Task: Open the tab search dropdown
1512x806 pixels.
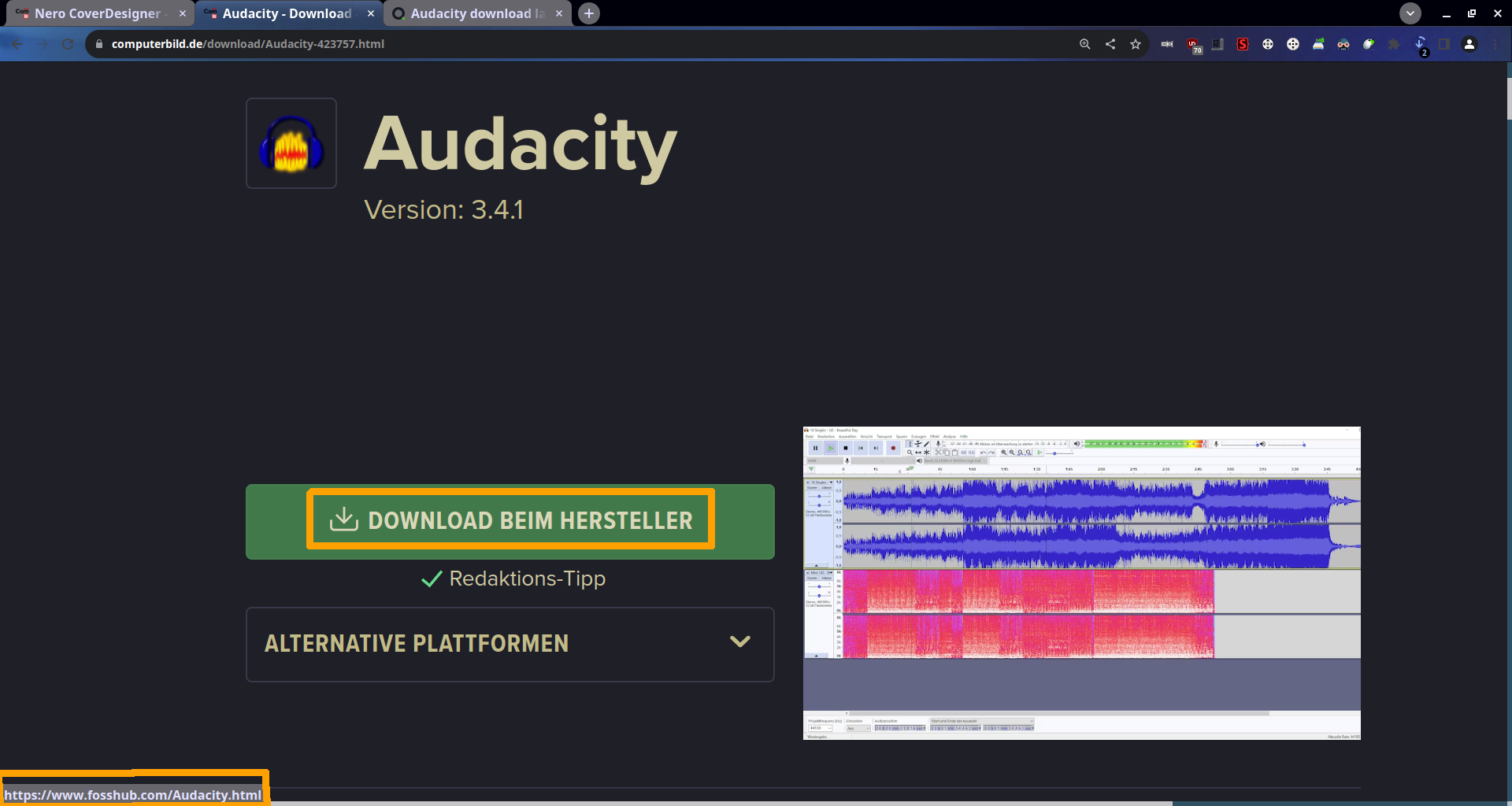Action: click(1410, 13)
